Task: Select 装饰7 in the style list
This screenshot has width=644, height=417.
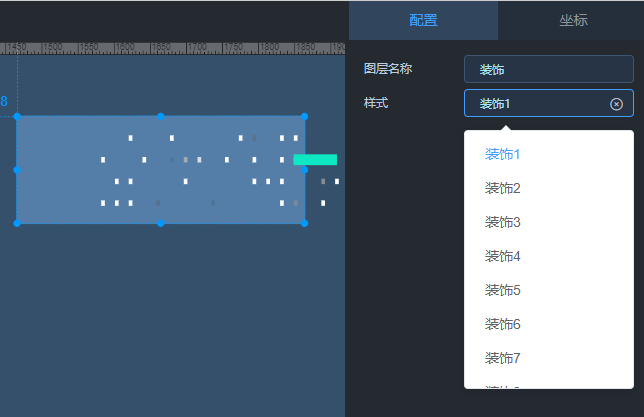Action: pyautogui.click(x=503, y=358)
